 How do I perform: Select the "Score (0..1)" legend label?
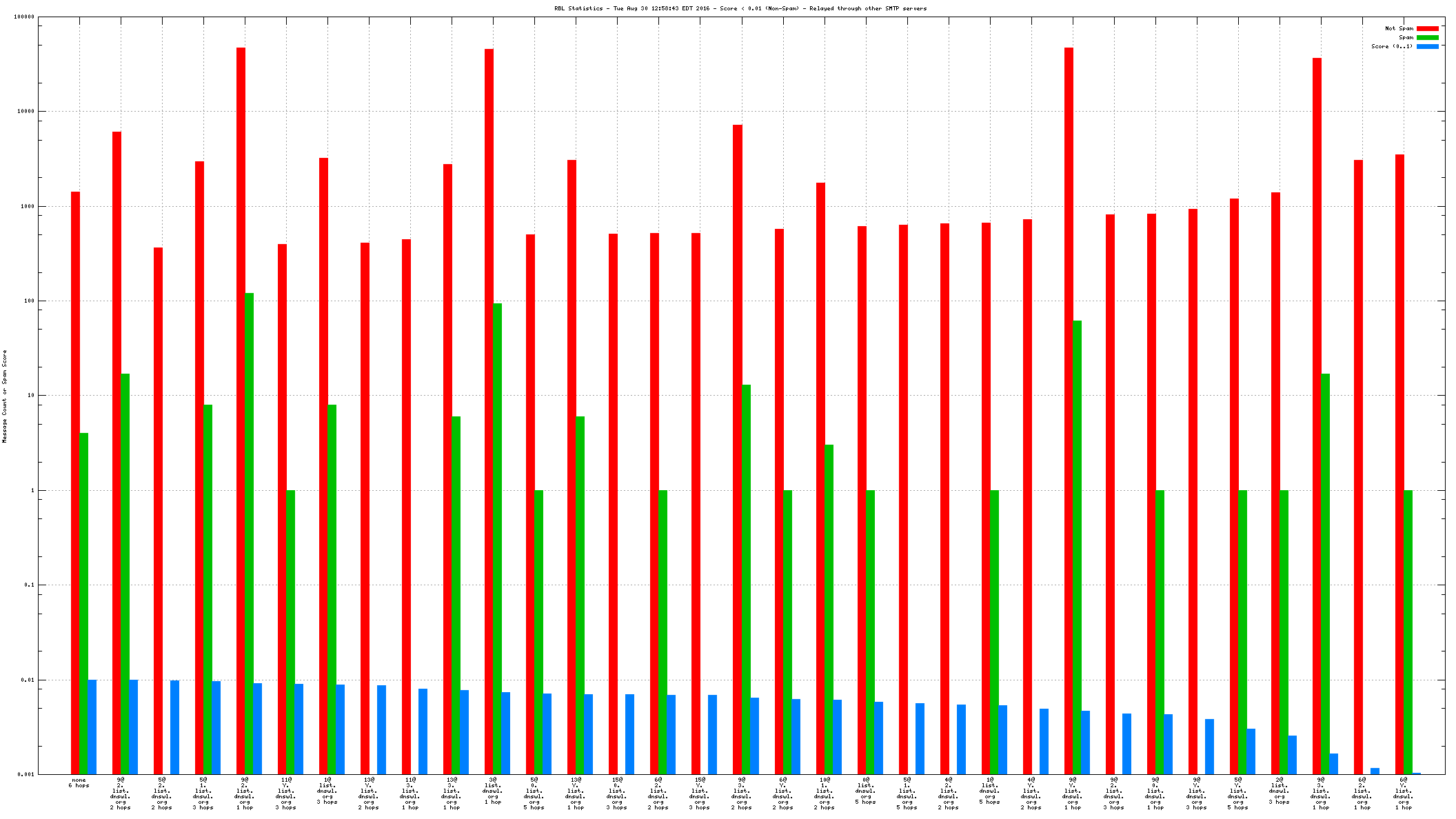pyautogui.click(x=1391, y=46)
